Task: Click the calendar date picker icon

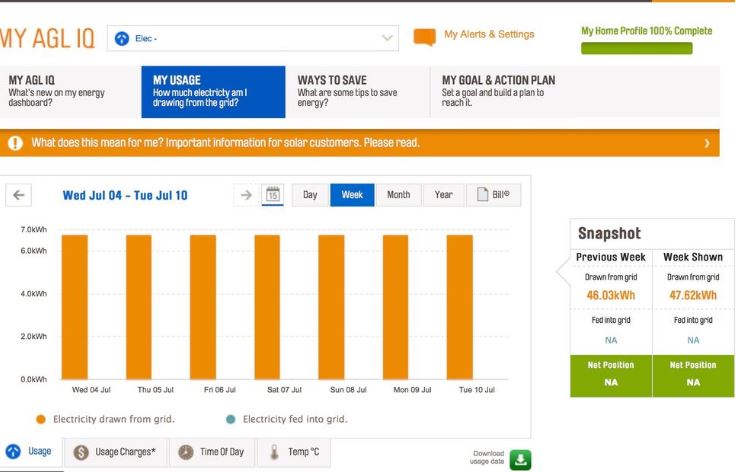Action: pos(273,195)
